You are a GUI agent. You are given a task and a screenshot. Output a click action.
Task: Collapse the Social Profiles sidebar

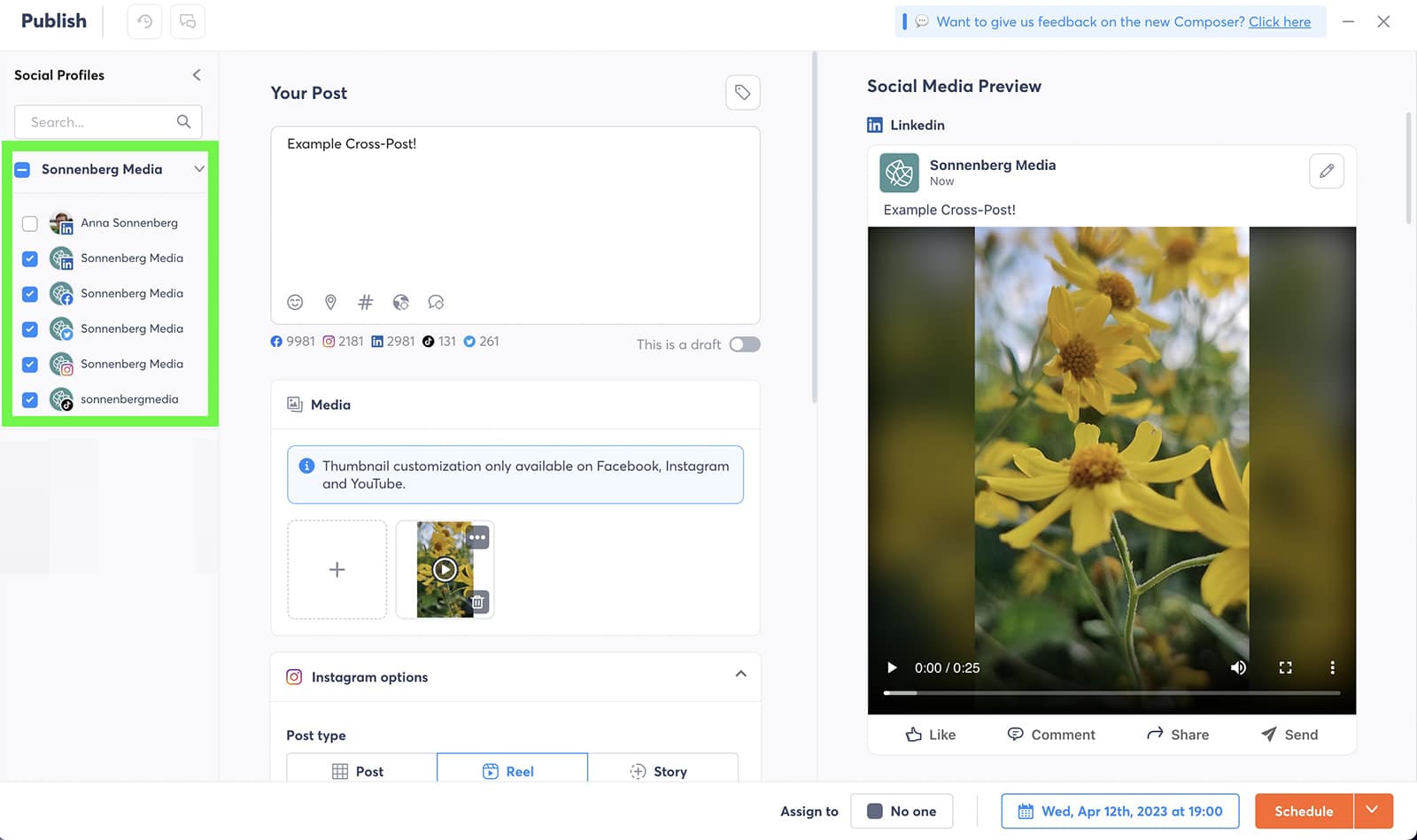(197, 75)
